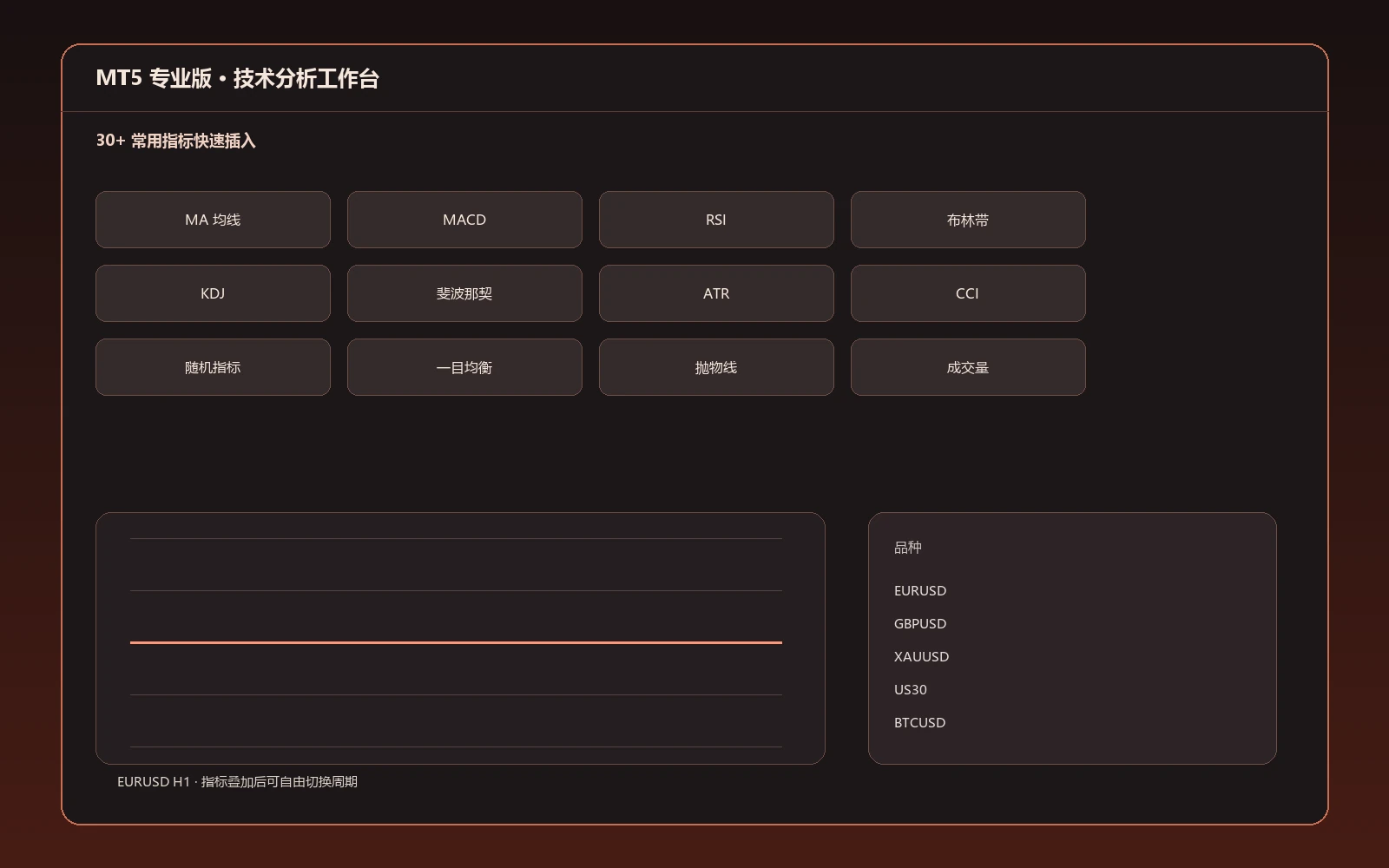Select EURUSD in the symbol list
The image size is (1389, 868).
coord(920,590)
